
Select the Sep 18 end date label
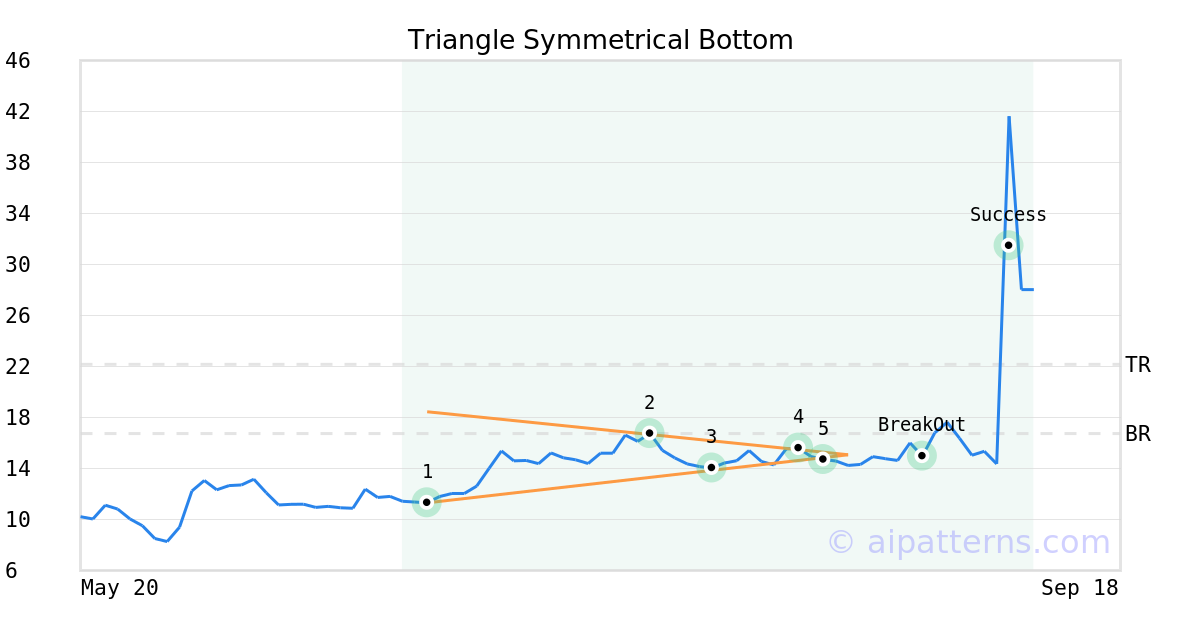click(x=1079, y=588)
